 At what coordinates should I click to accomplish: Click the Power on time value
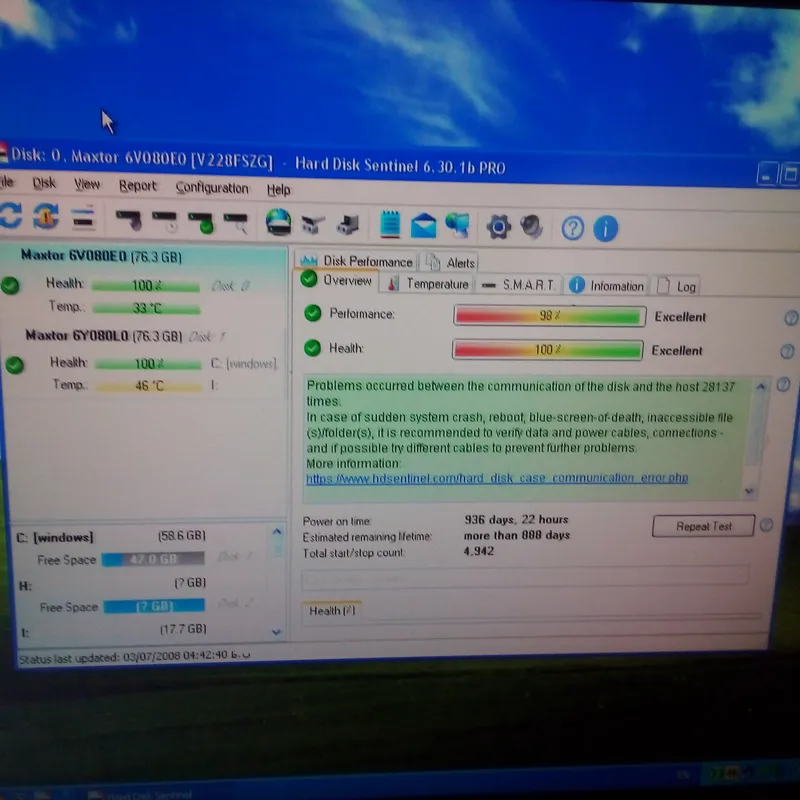pos(516,520)
